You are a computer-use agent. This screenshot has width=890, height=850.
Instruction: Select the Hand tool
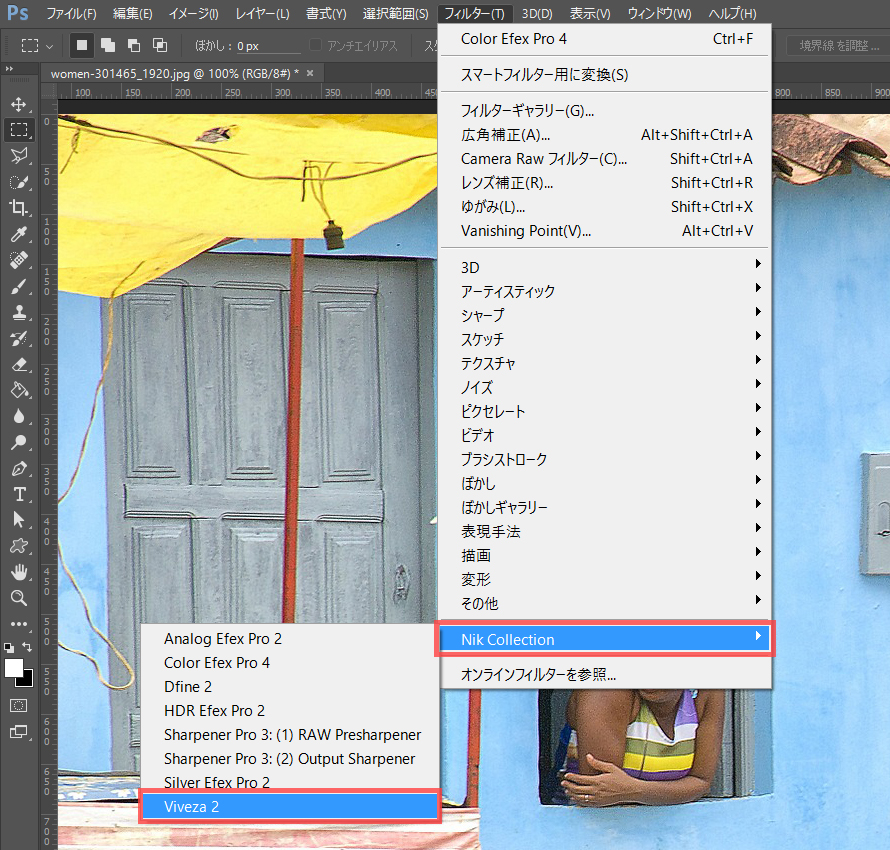coord(19,572)
